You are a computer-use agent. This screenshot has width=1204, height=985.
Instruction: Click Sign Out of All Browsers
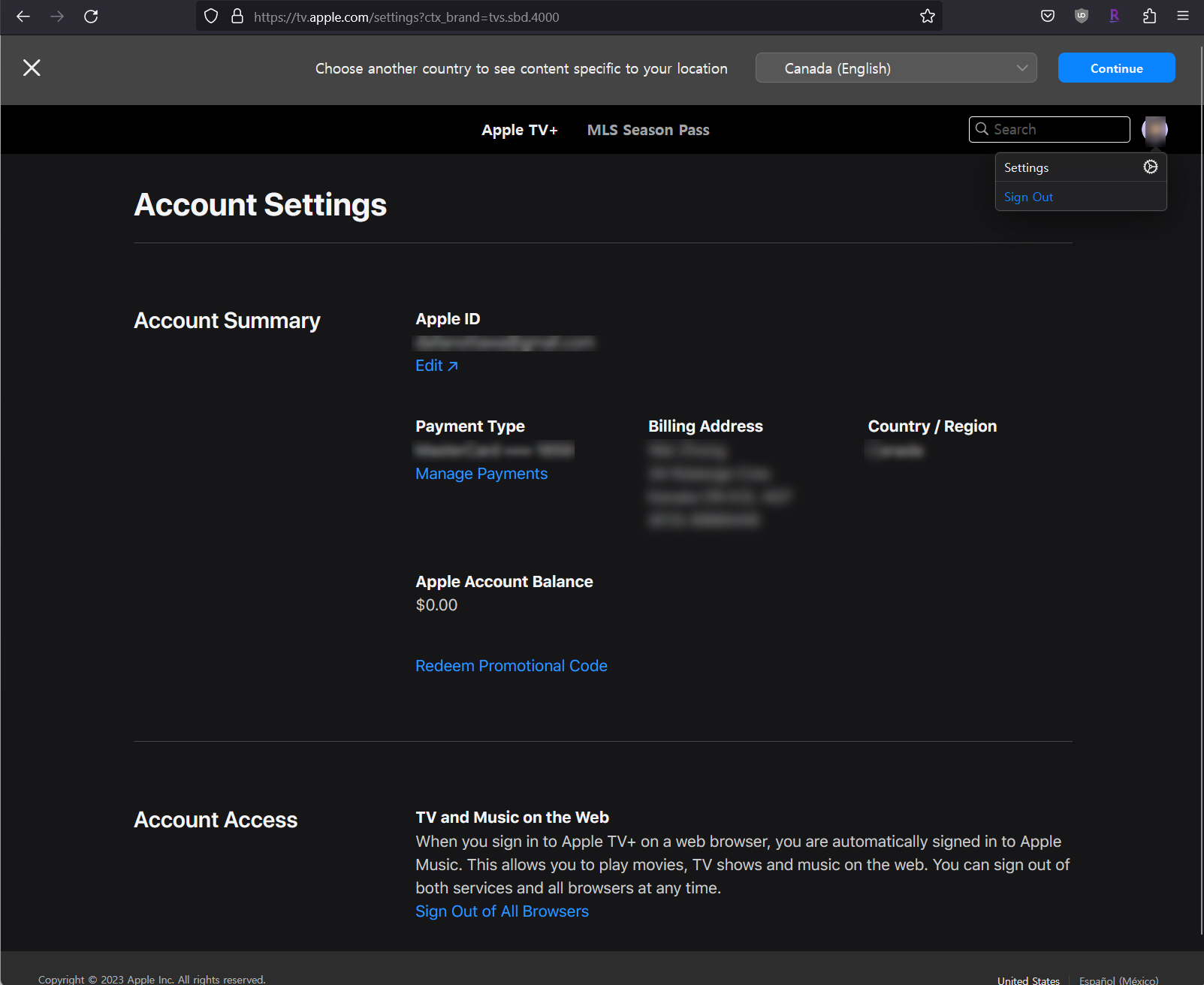tap(502, 911)
